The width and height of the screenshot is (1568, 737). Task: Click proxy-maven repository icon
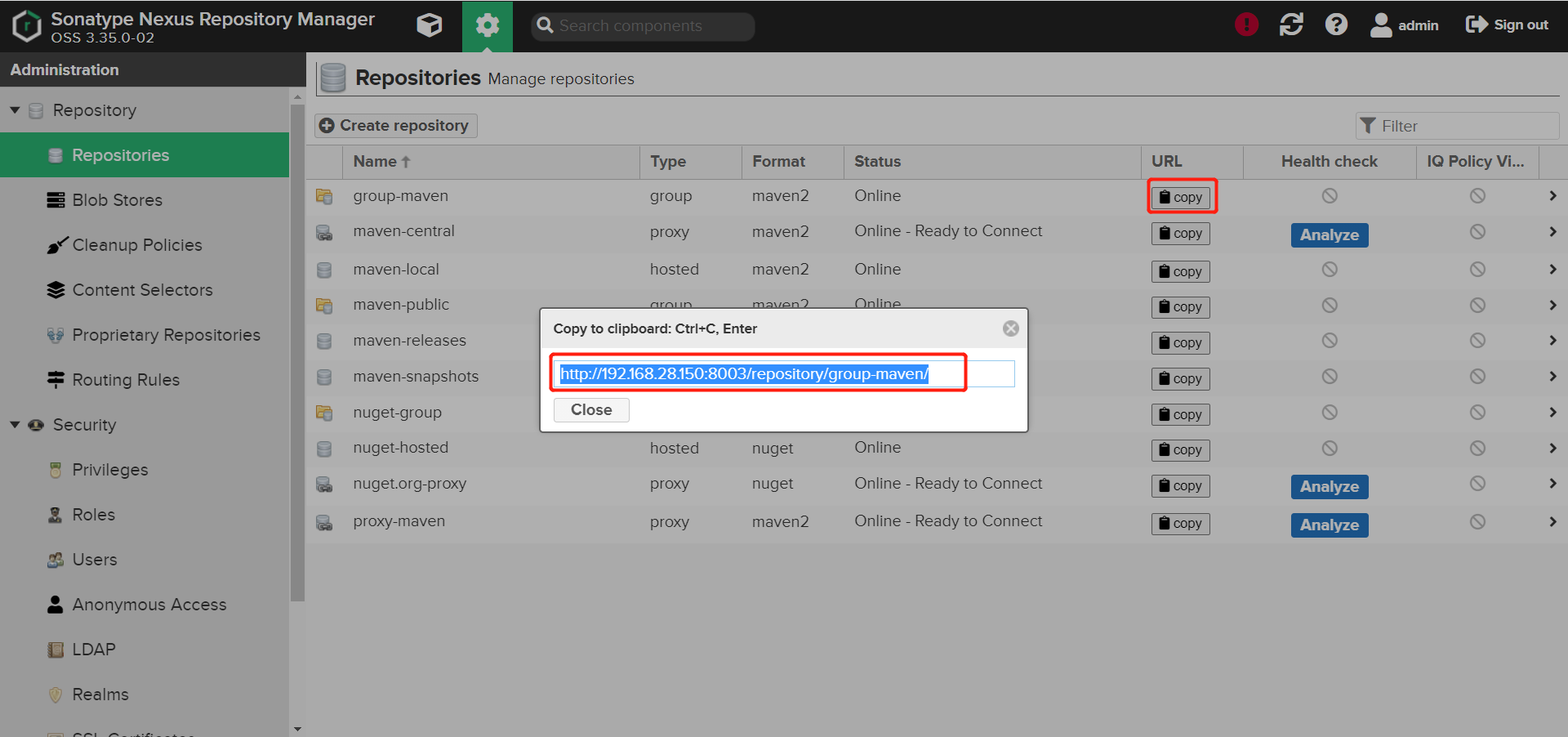[x=324, y=523]
